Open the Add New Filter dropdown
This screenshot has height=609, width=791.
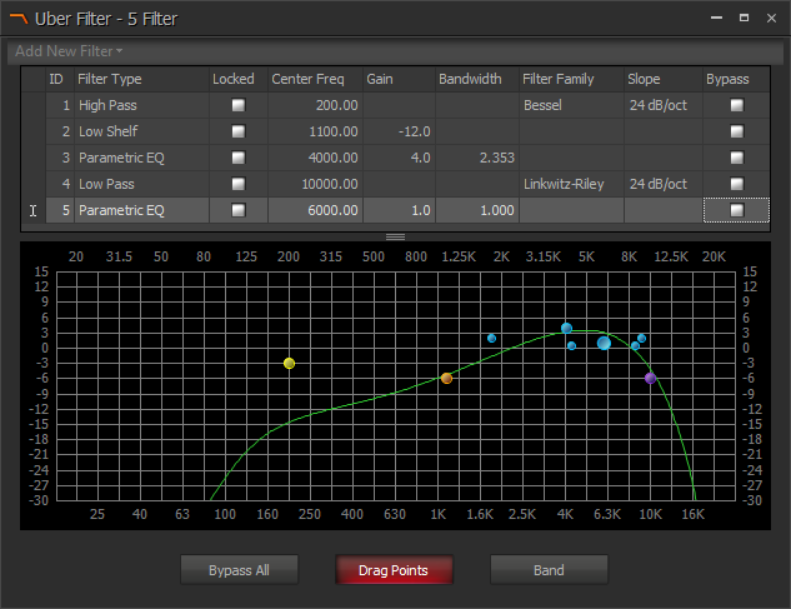(x=69, y=51)
